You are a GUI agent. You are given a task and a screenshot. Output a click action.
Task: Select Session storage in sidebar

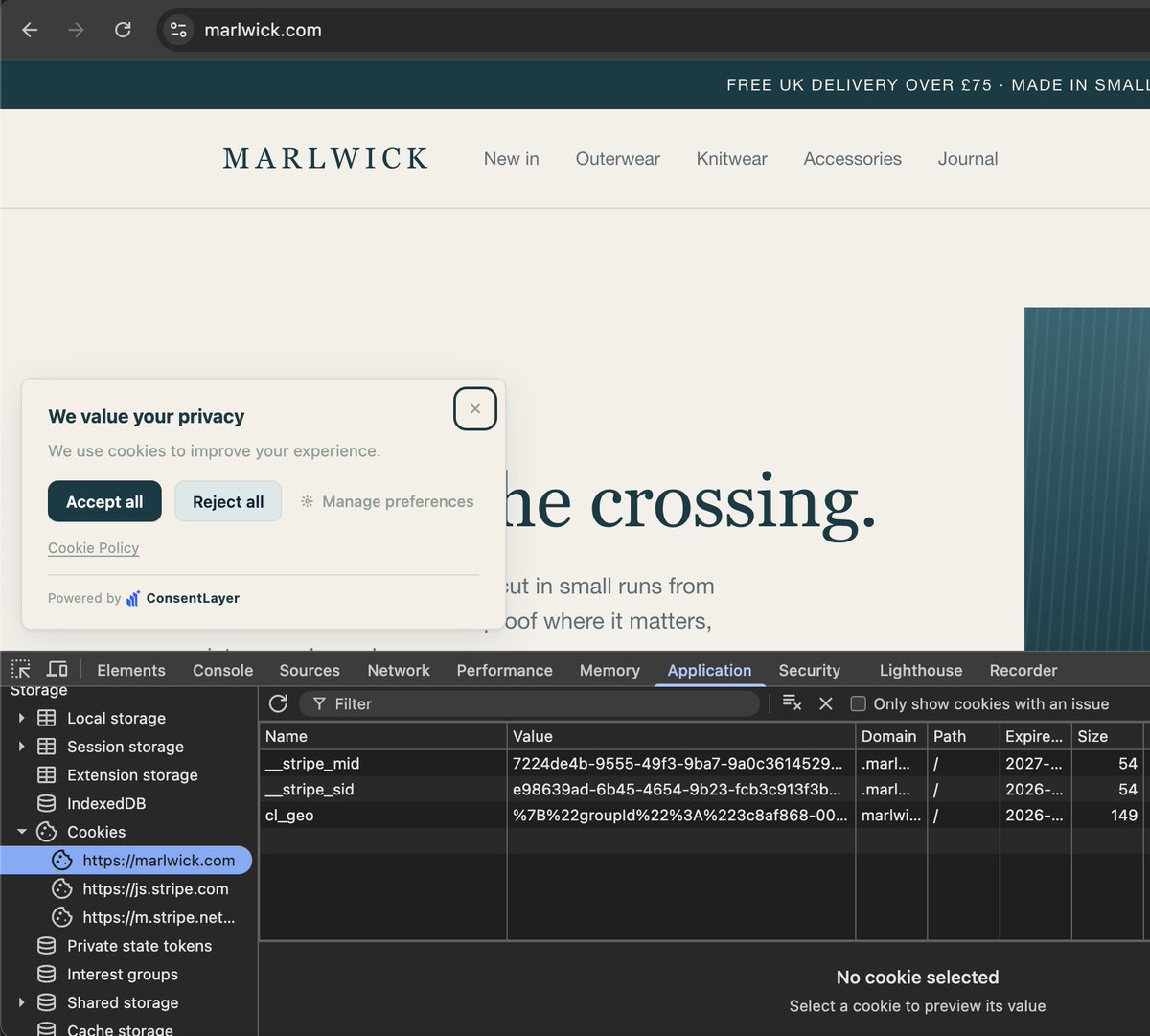click(125, 747)
